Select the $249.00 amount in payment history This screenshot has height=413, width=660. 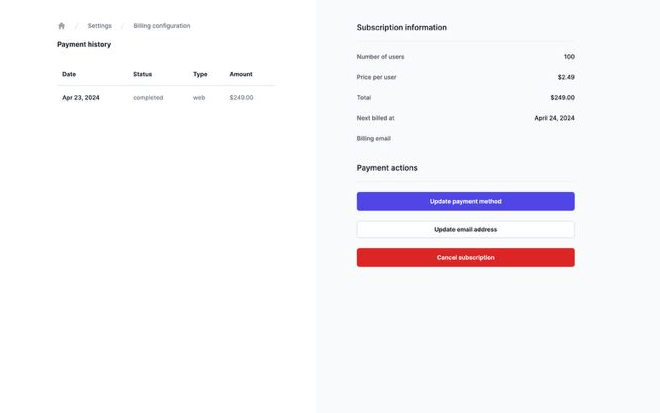point(241,98)
